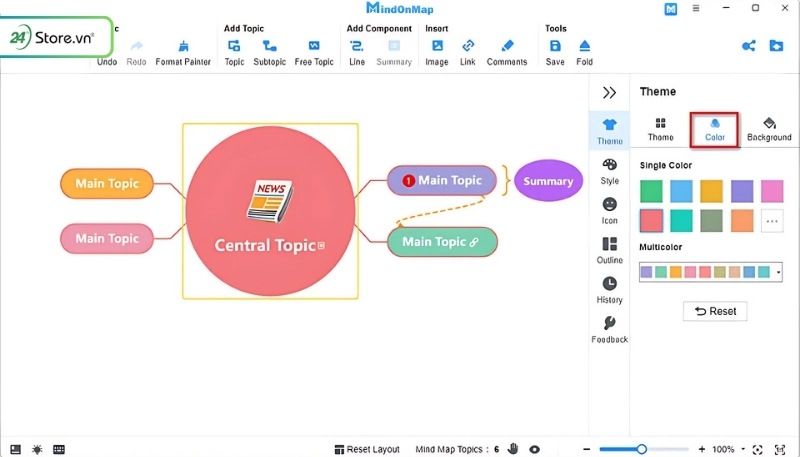The image size is (800, 457).
Task: Toggle the dark mode sun icon
Action: (37, 449)
